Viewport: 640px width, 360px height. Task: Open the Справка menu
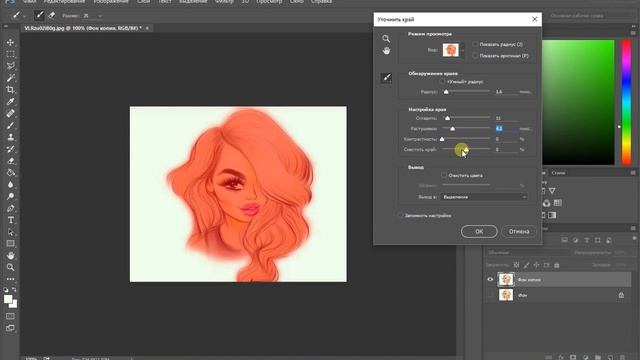(321, 2)
